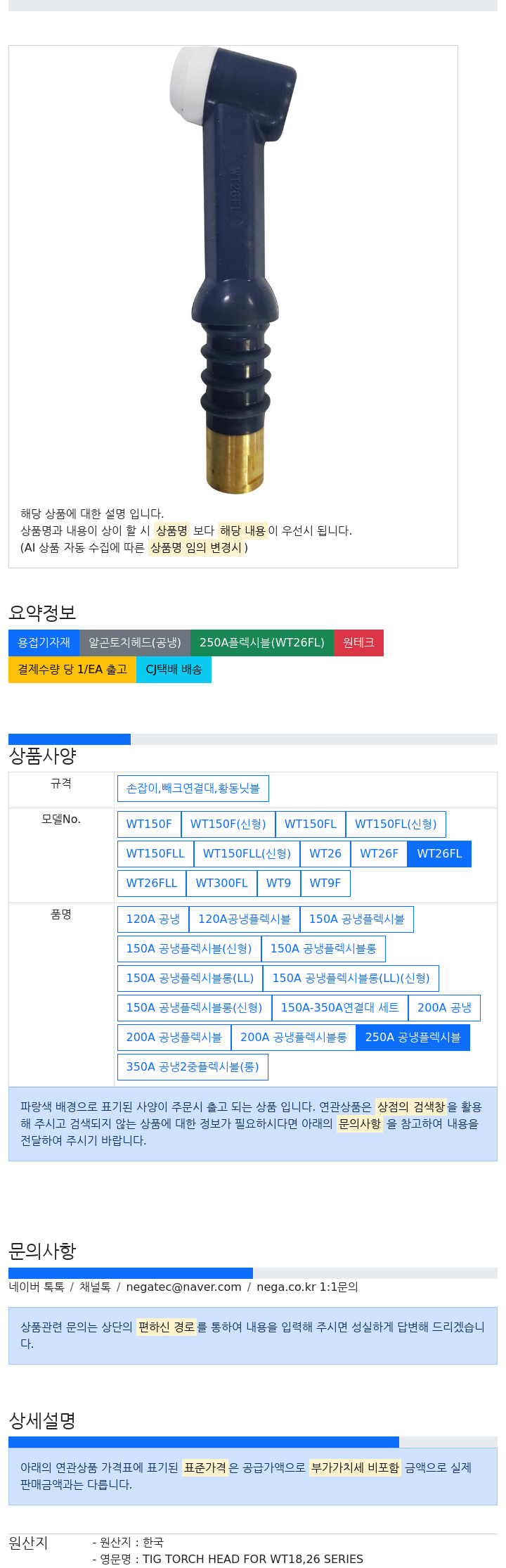Select the highlighted 250A 공냉플렉시블 option

tap(413, 1037)
